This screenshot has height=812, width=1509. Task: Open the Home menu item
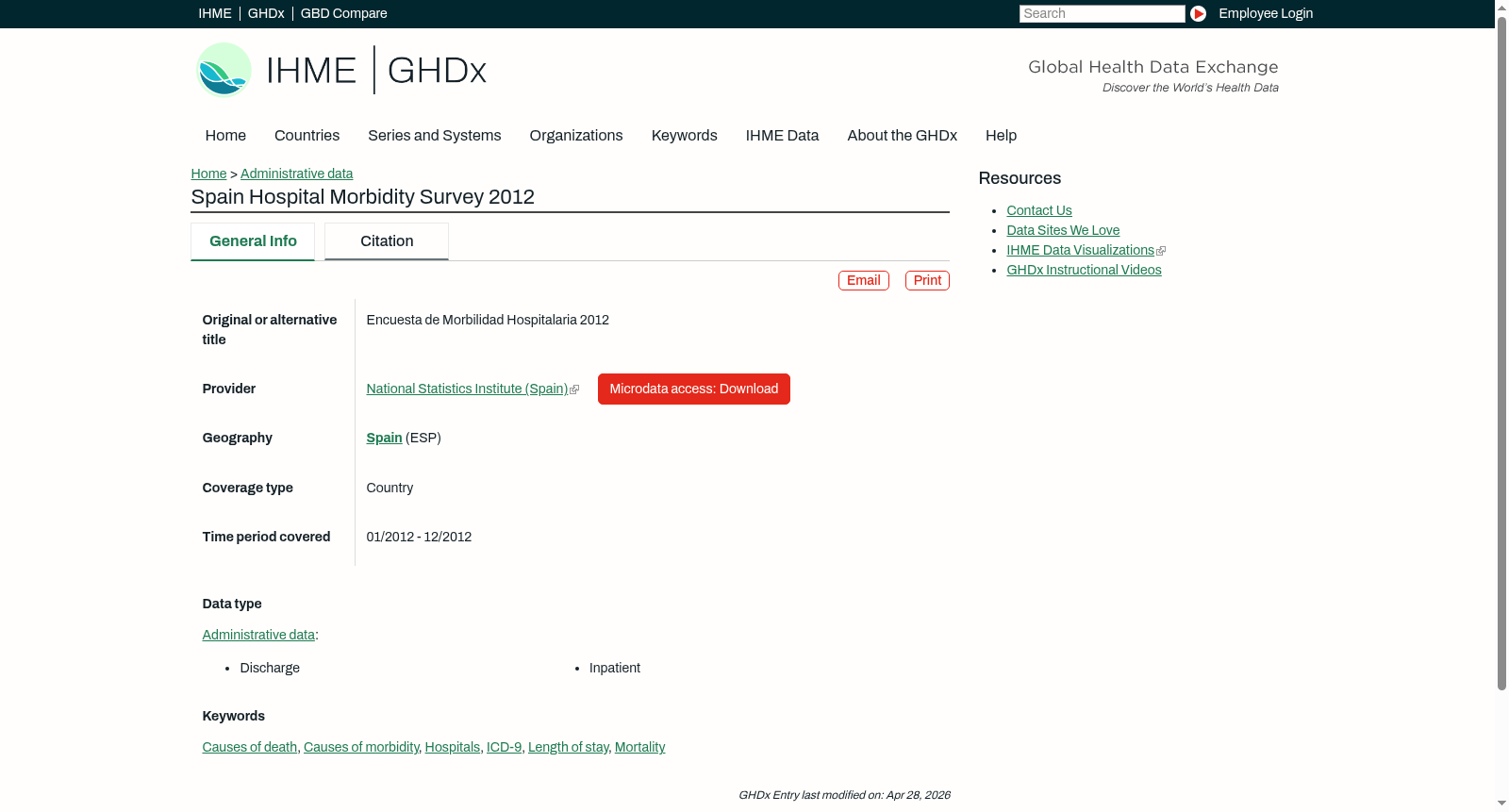coord(225,135)
